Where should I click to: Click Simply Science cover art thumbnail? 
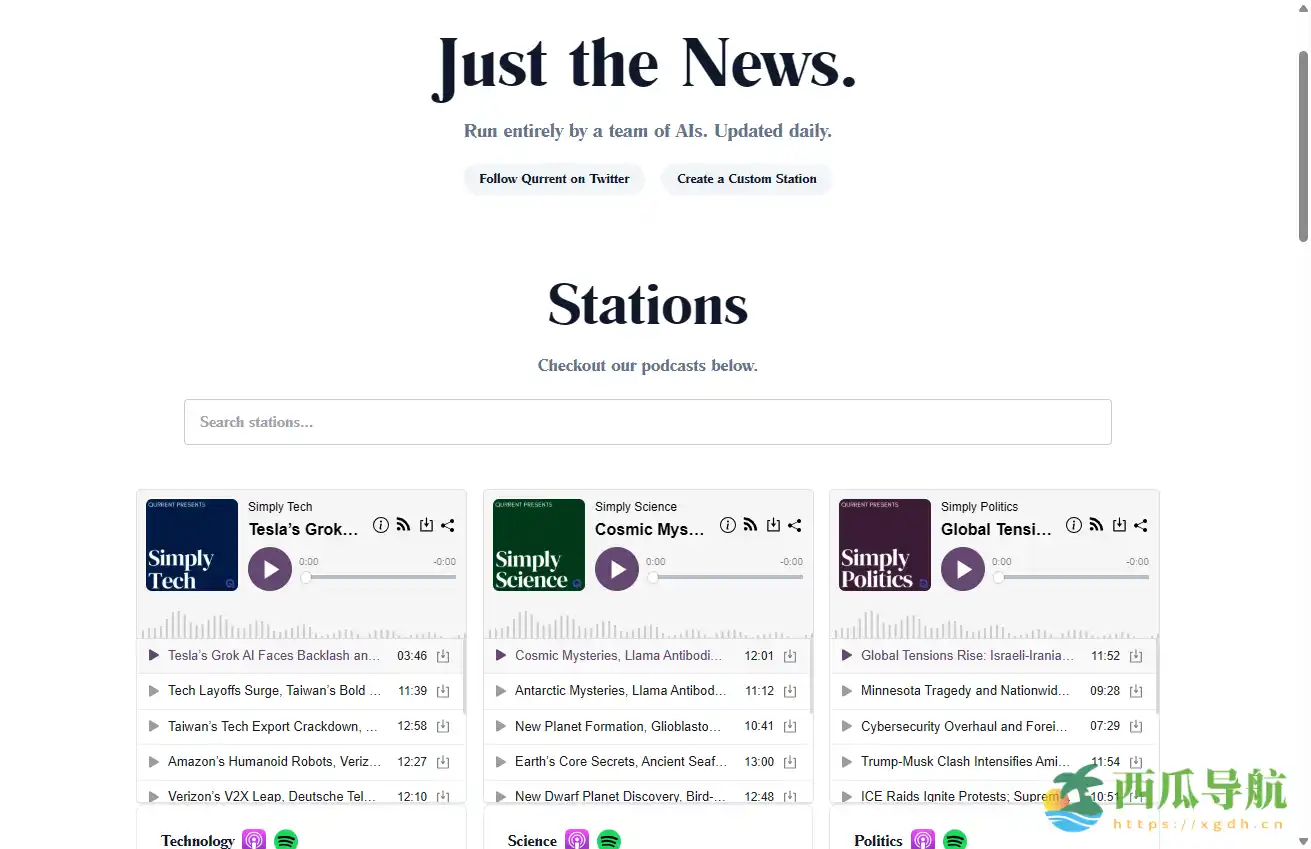point(539,545)
